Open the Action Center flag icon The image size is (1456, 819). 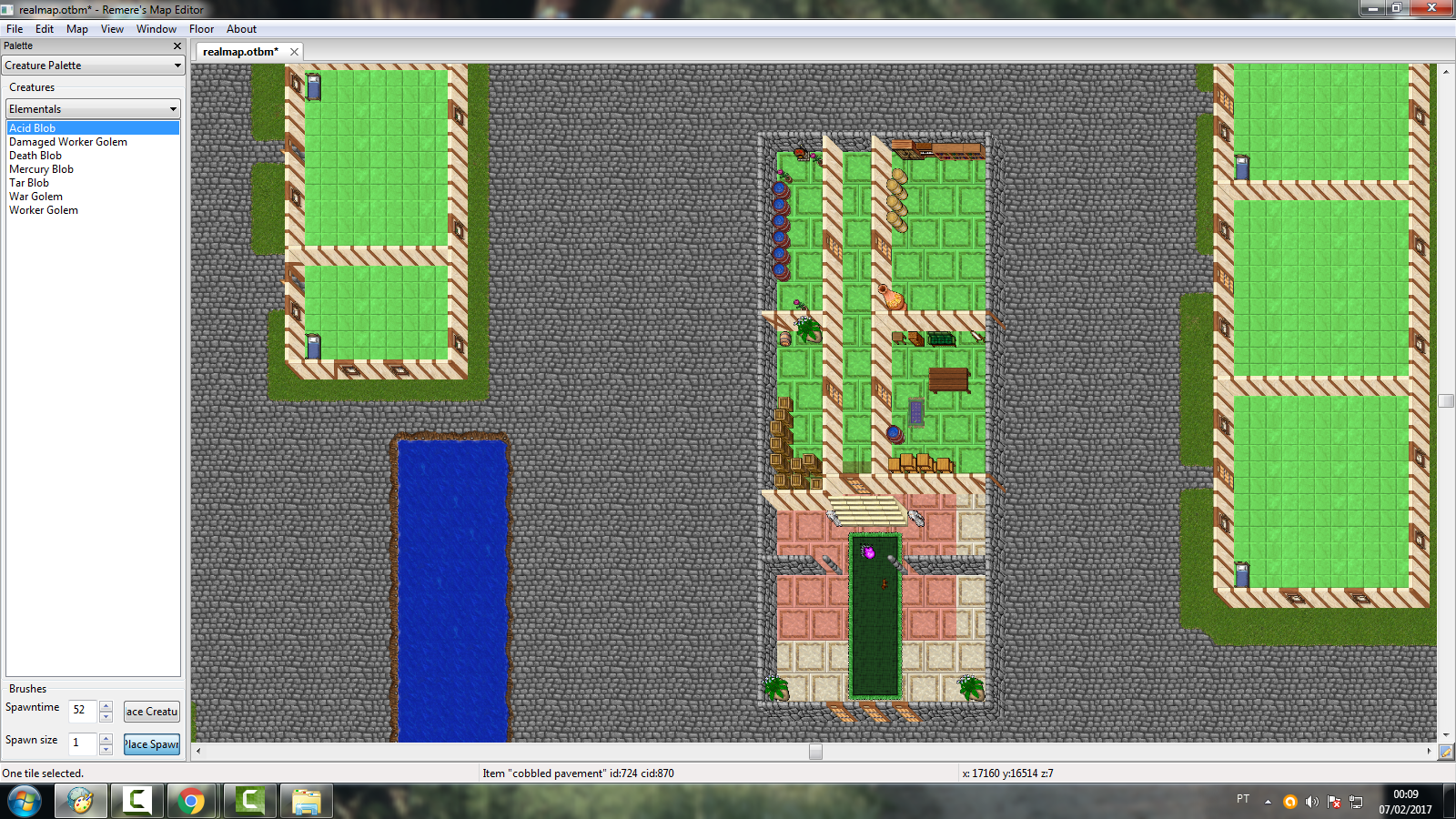click(1334, 802)
